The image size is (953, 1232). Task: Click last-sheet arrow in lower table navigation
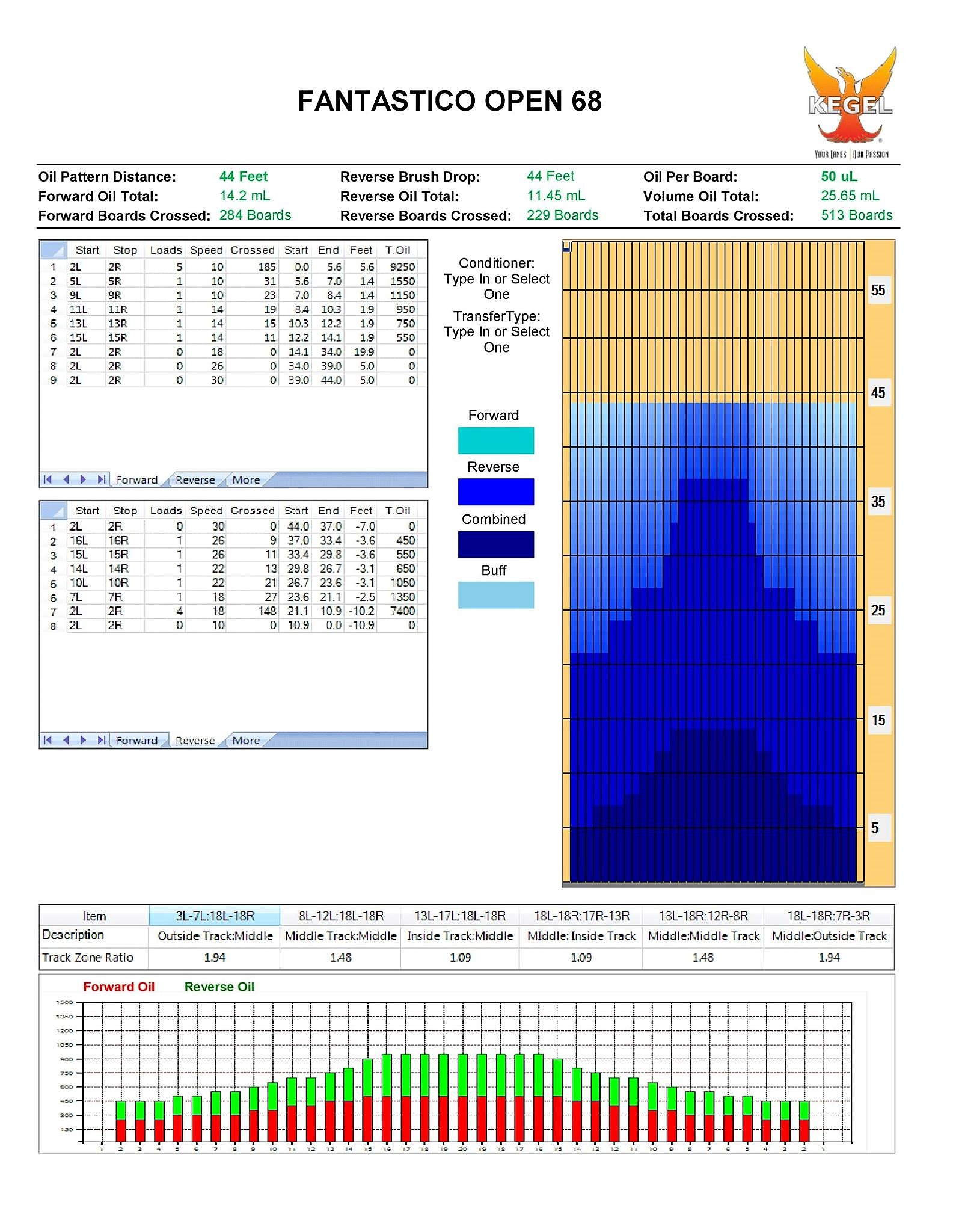(102, 740)
